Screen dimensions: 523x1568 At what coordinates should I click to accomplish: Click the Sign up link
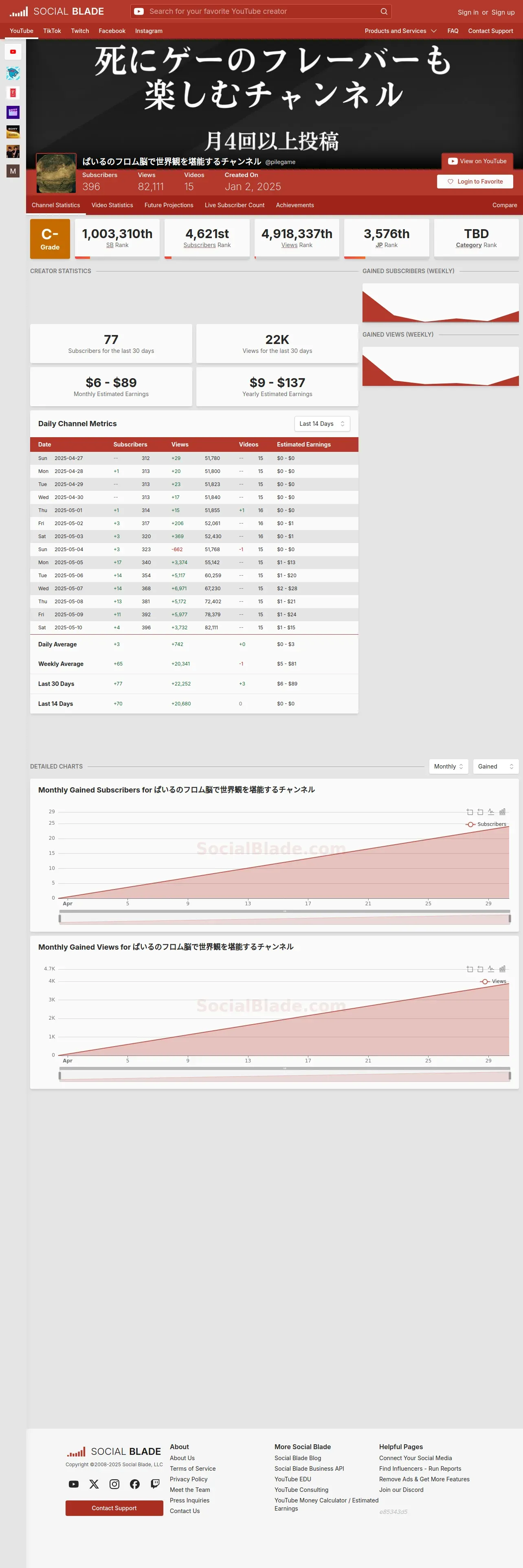503,12
